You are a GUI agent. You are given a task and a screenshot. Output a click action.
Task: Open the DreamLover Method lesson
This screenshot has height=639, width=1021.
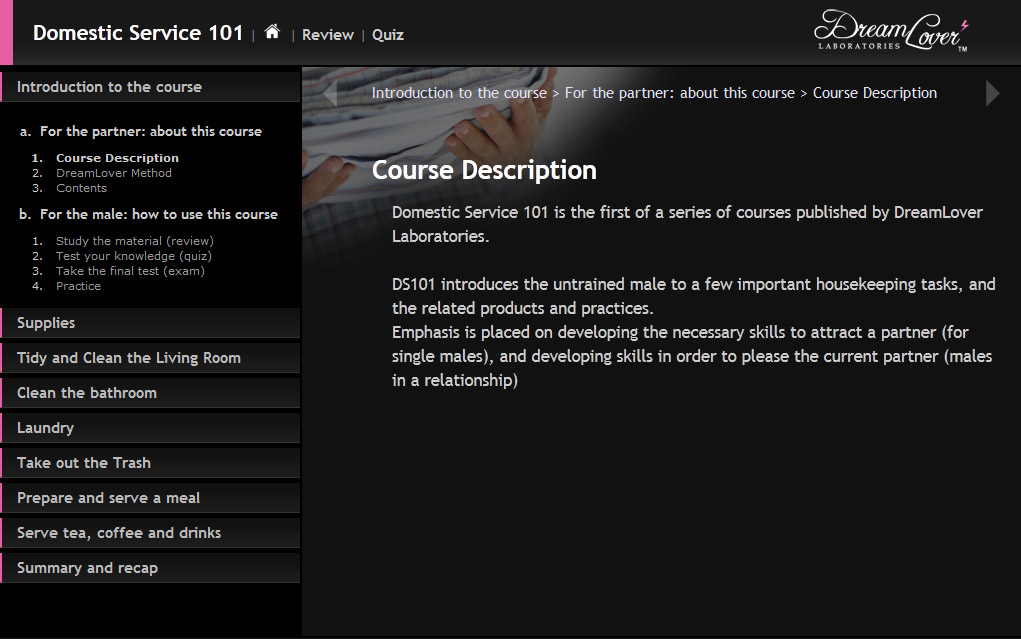[114, 173]
